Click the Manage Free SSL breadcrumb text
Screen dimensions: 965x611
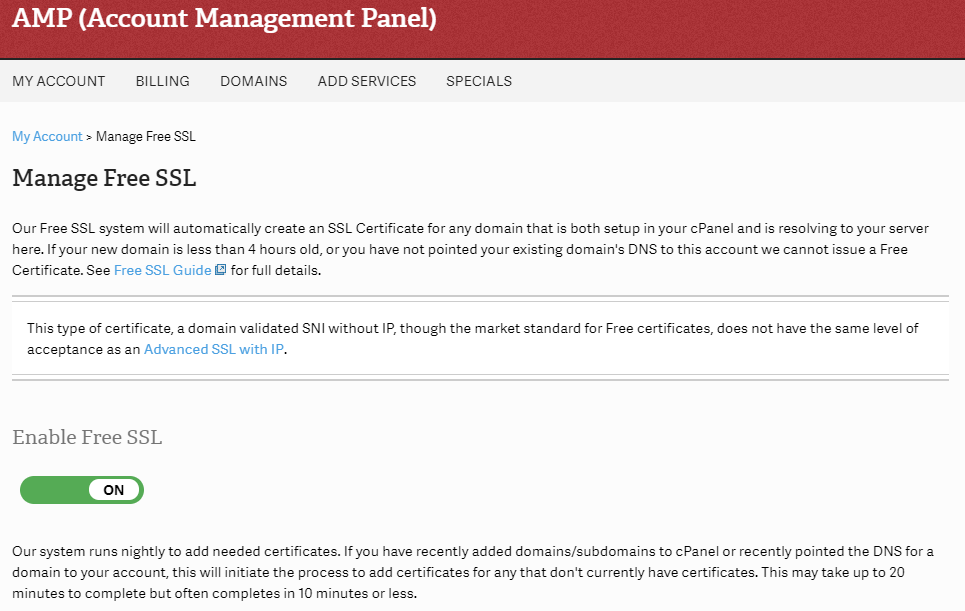(x=146, y=136)
